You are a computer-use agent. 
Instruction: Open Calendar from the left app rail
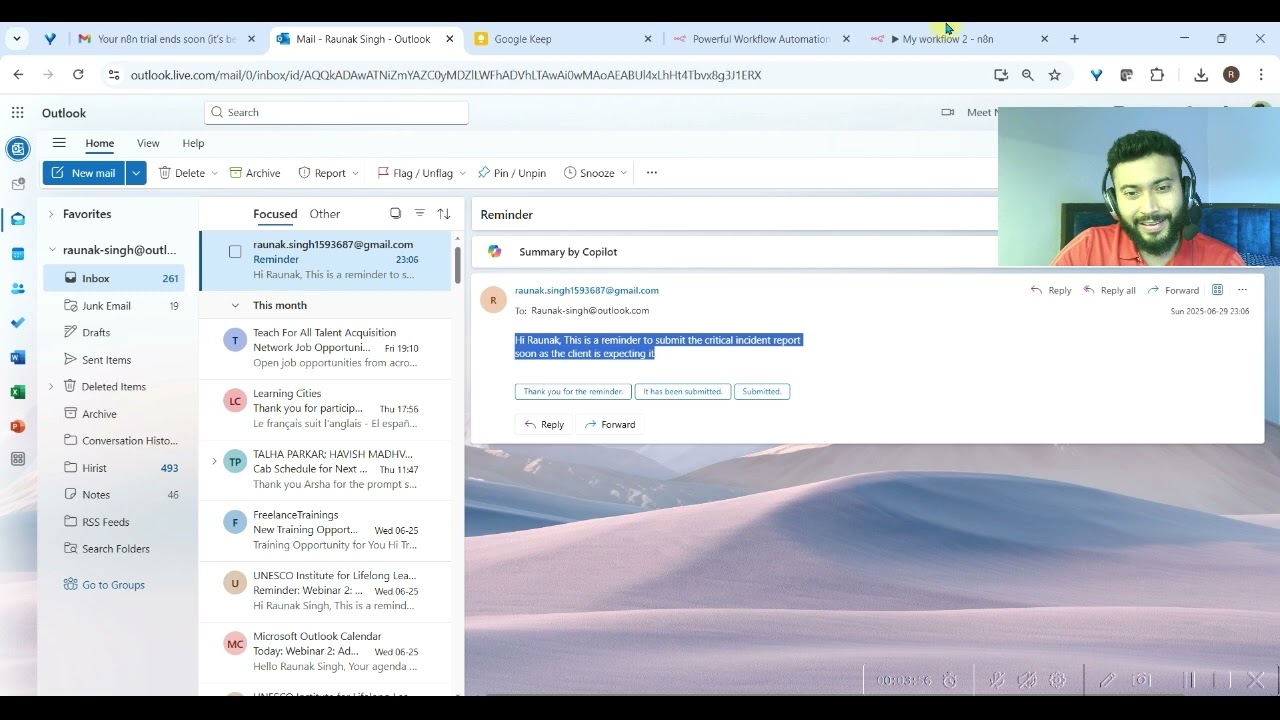(x=17, y=254)
